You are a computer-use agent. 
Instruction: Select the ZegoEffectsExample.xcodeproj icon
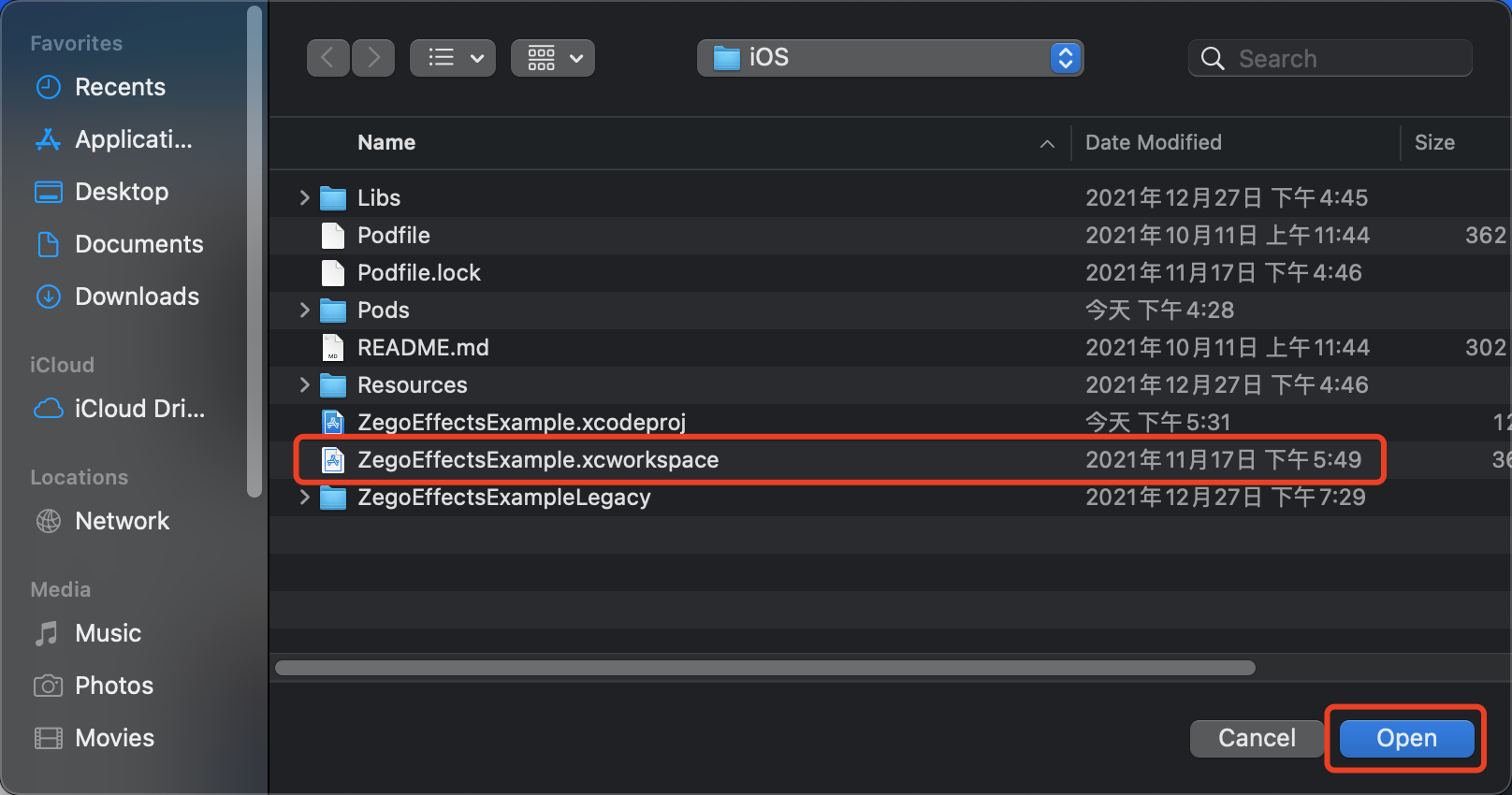[x=333, y=422]
